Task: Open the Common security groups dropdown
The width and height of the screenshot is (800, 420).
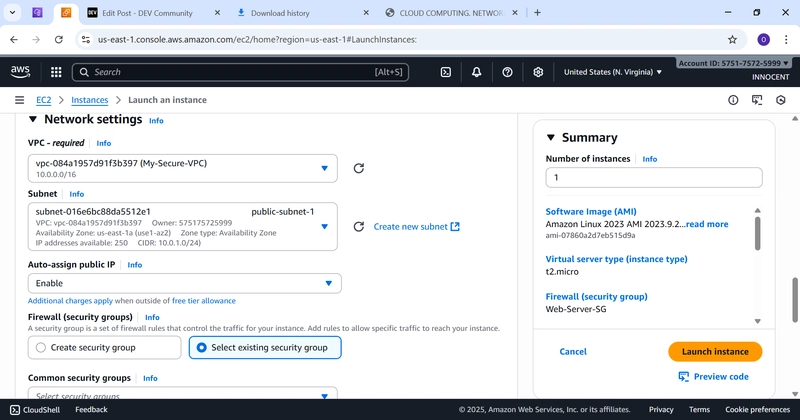Action: pyautogui.click(x=183, y=393)
